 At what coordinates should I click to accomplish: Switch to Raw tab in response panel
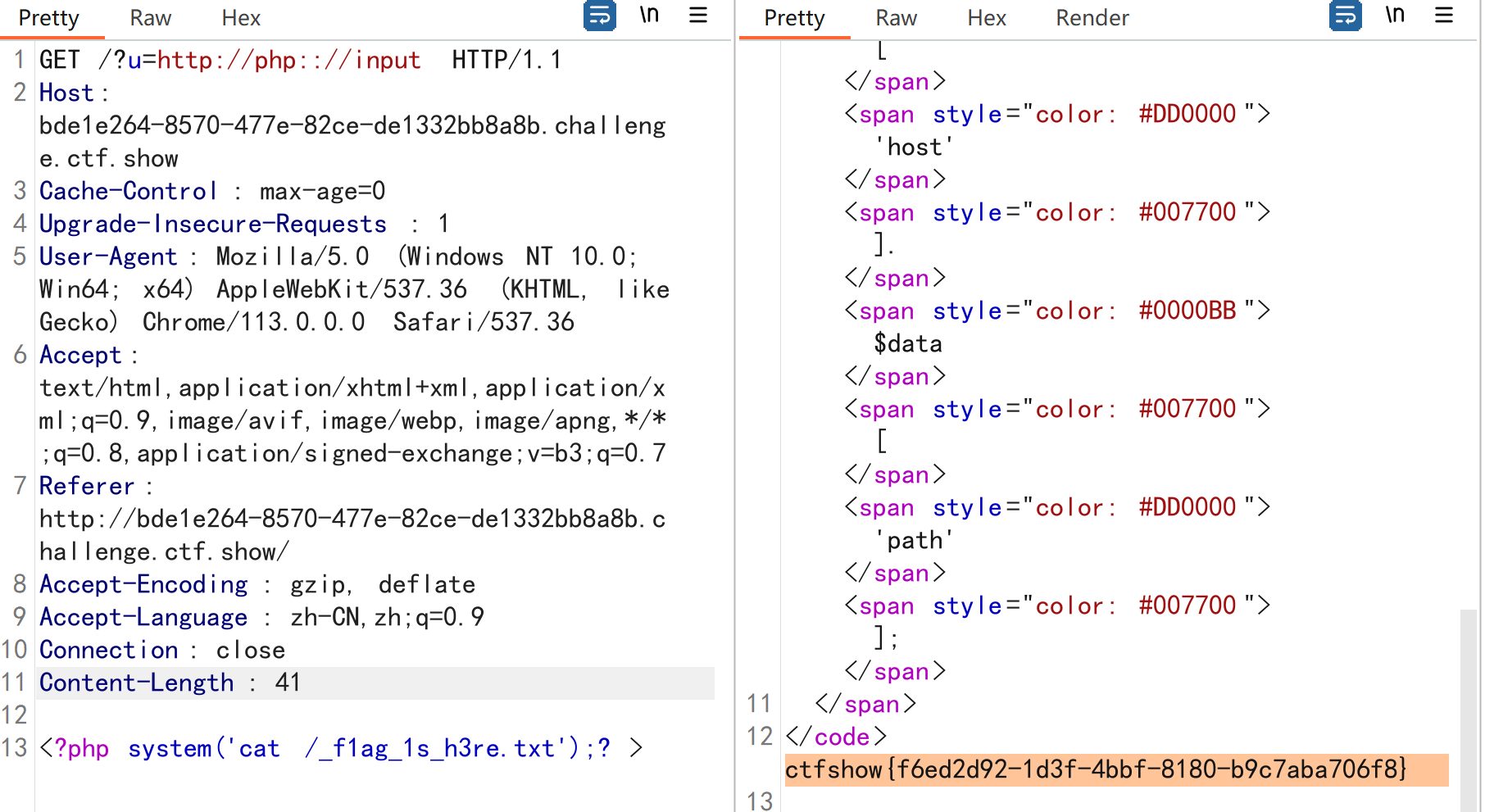tap(897, 18)
